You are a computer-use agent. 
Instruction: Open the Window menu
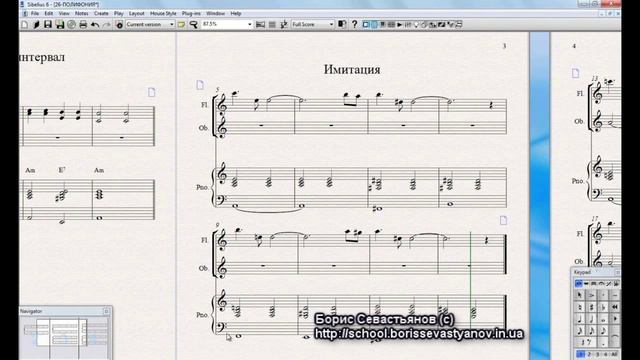(x=215, y=13)
